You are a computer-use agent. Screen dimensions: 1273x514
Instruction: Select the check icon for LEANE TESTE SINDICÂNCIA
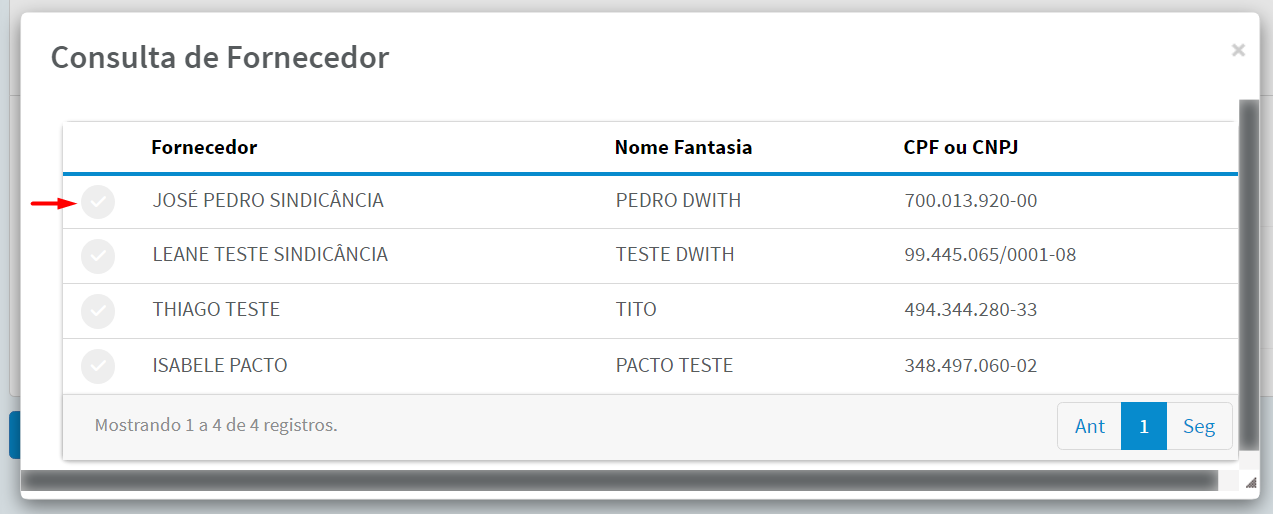coord(98,256)
